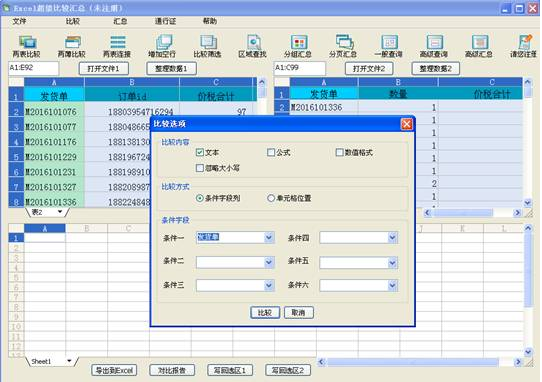The width and height of the screenshot is (542, 382).
Task: Expand the 条件四 dropdown
Action: click(x=392, y=237)
